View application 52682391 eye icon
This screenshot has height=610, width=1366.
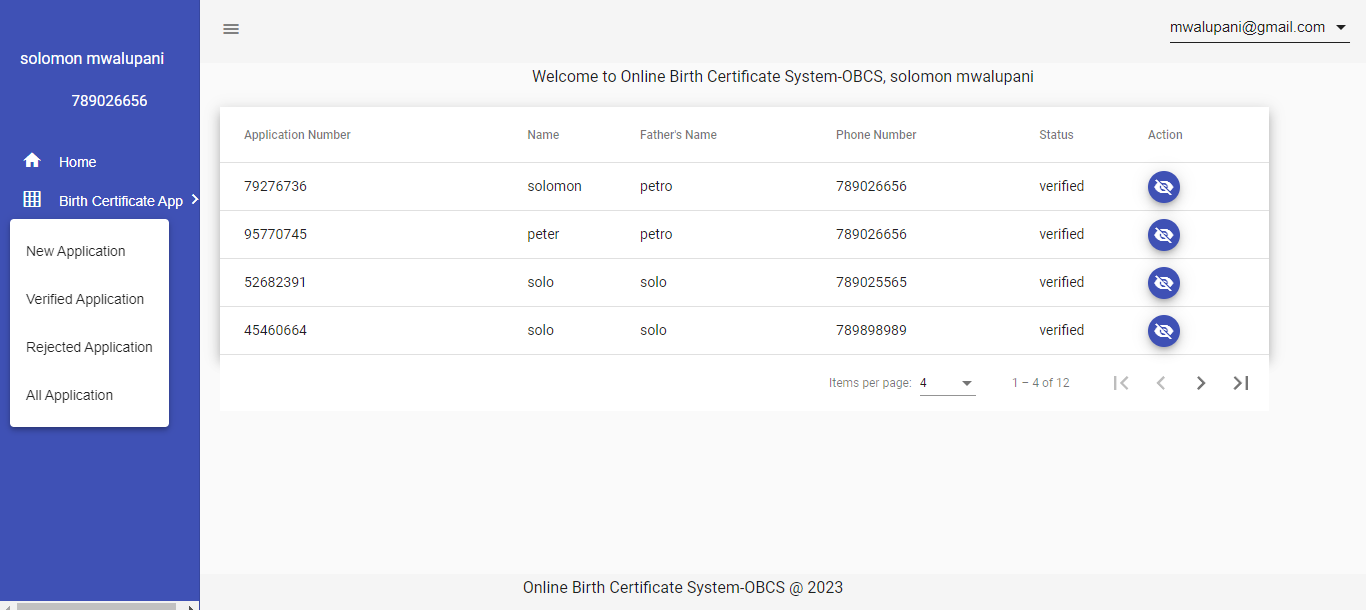point(1164,283)
